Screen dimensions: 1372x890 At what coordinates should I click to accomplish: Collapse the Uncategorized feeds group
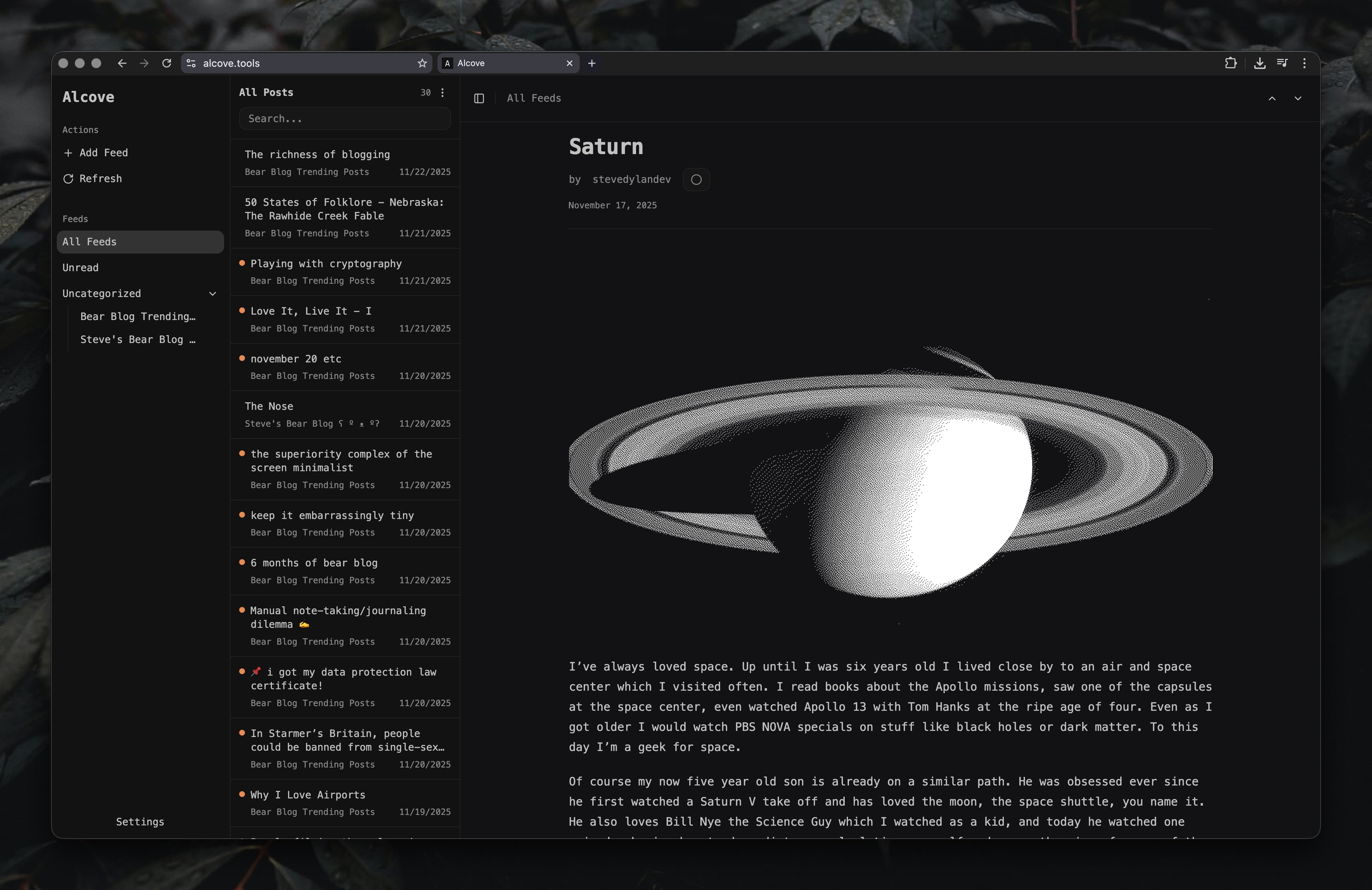tap(212, 294)
